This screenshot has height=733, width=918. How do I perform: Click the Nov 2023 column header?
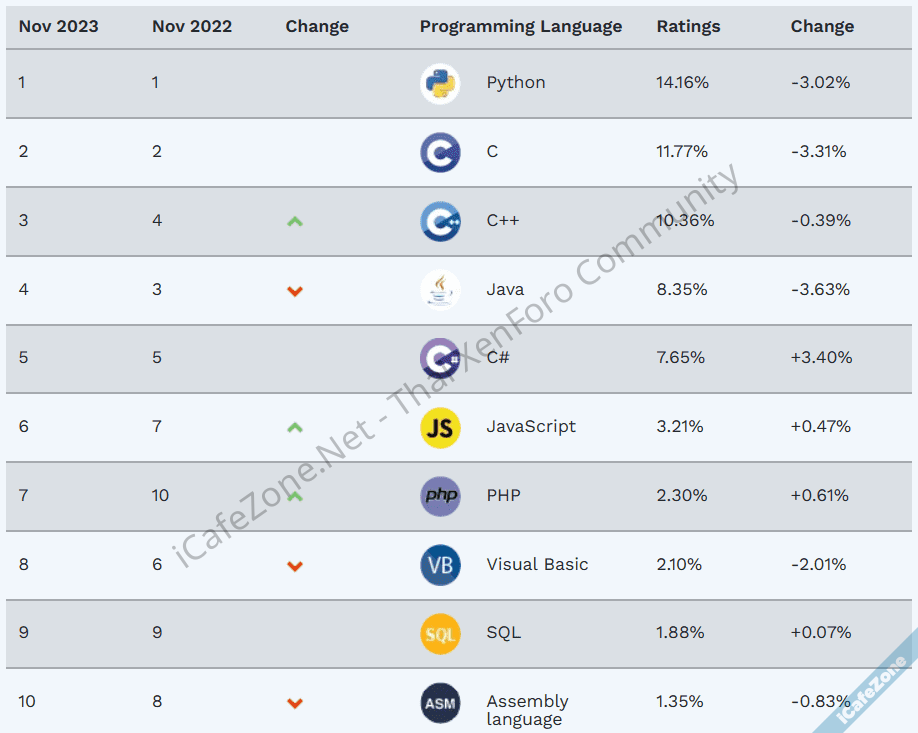pyautogui.click(x=59, y=26)
